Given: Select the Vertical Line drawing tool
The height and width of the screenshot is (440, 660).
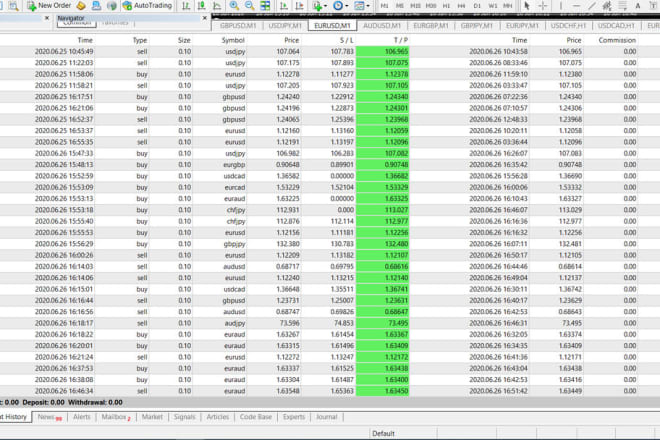Looking at the screenshot, I should click(x=561, y=5).
